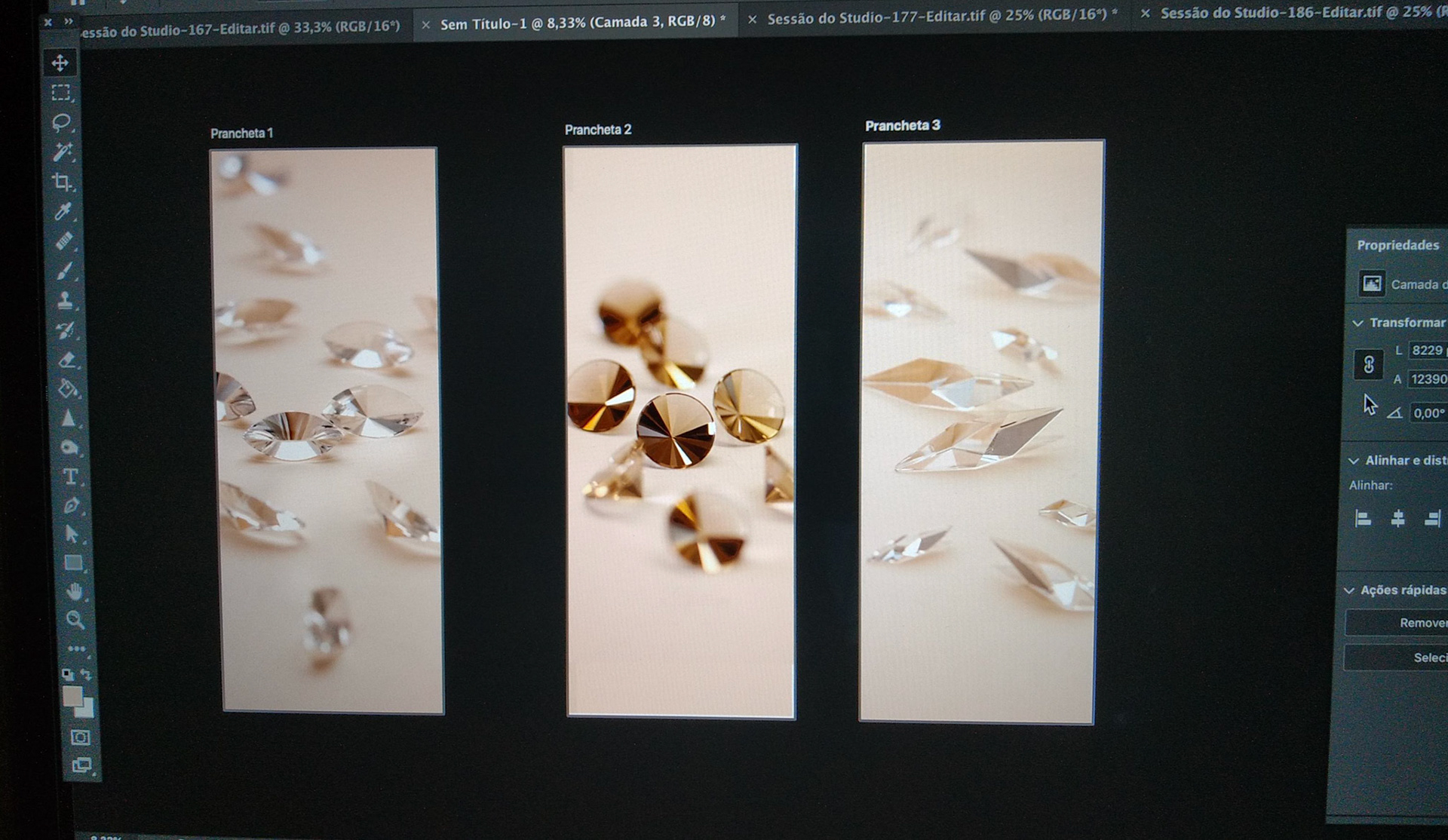
Task: Toggle the width-height link constraint
Action: tap(1369, 365)
